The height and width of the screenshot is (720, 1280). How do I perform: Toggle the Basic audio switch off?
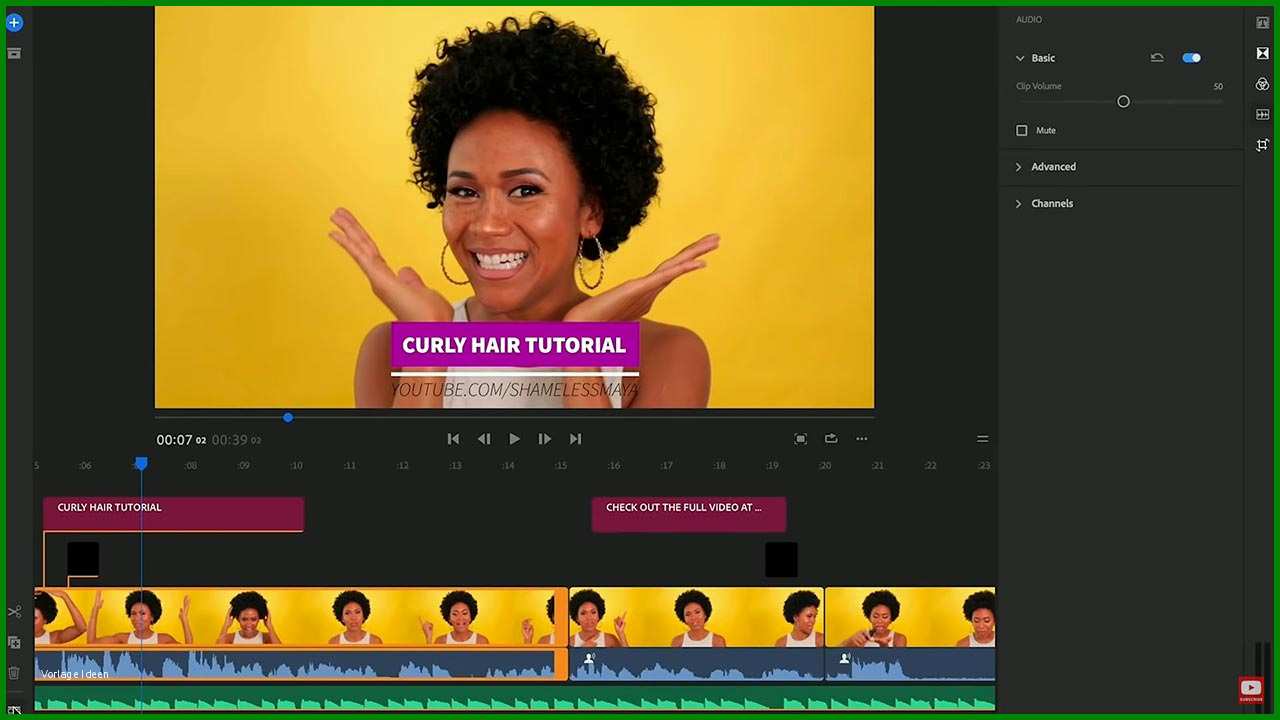coord(1191,58)
